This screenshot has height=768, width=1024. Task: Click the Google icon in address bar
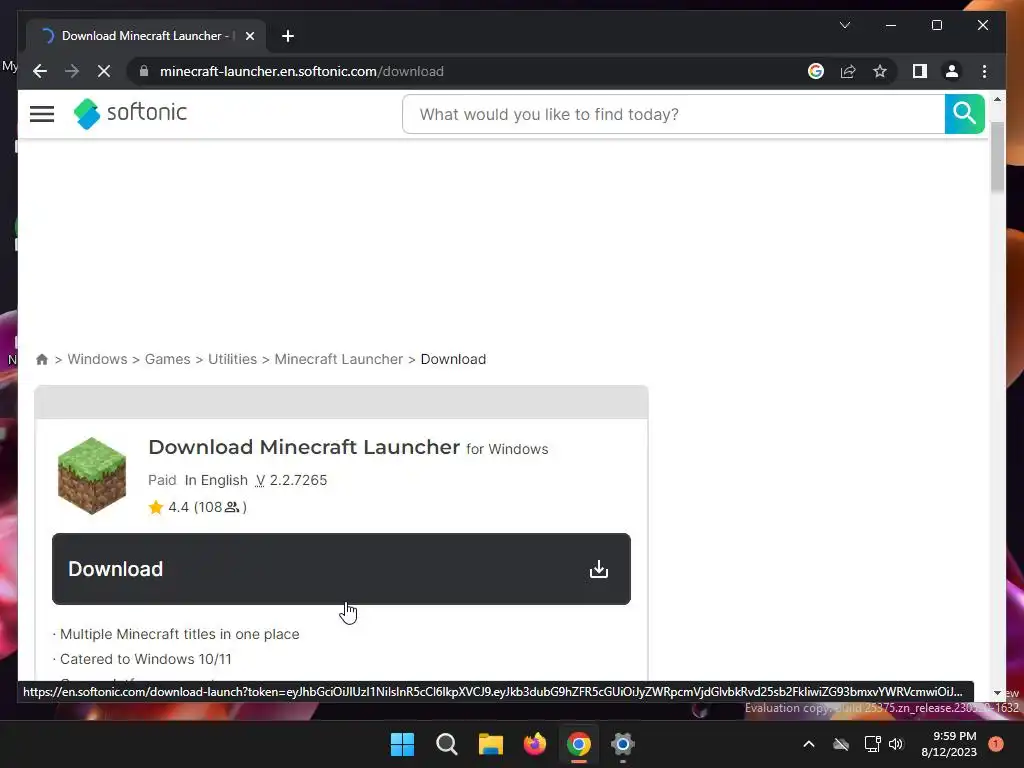[816, 71]
